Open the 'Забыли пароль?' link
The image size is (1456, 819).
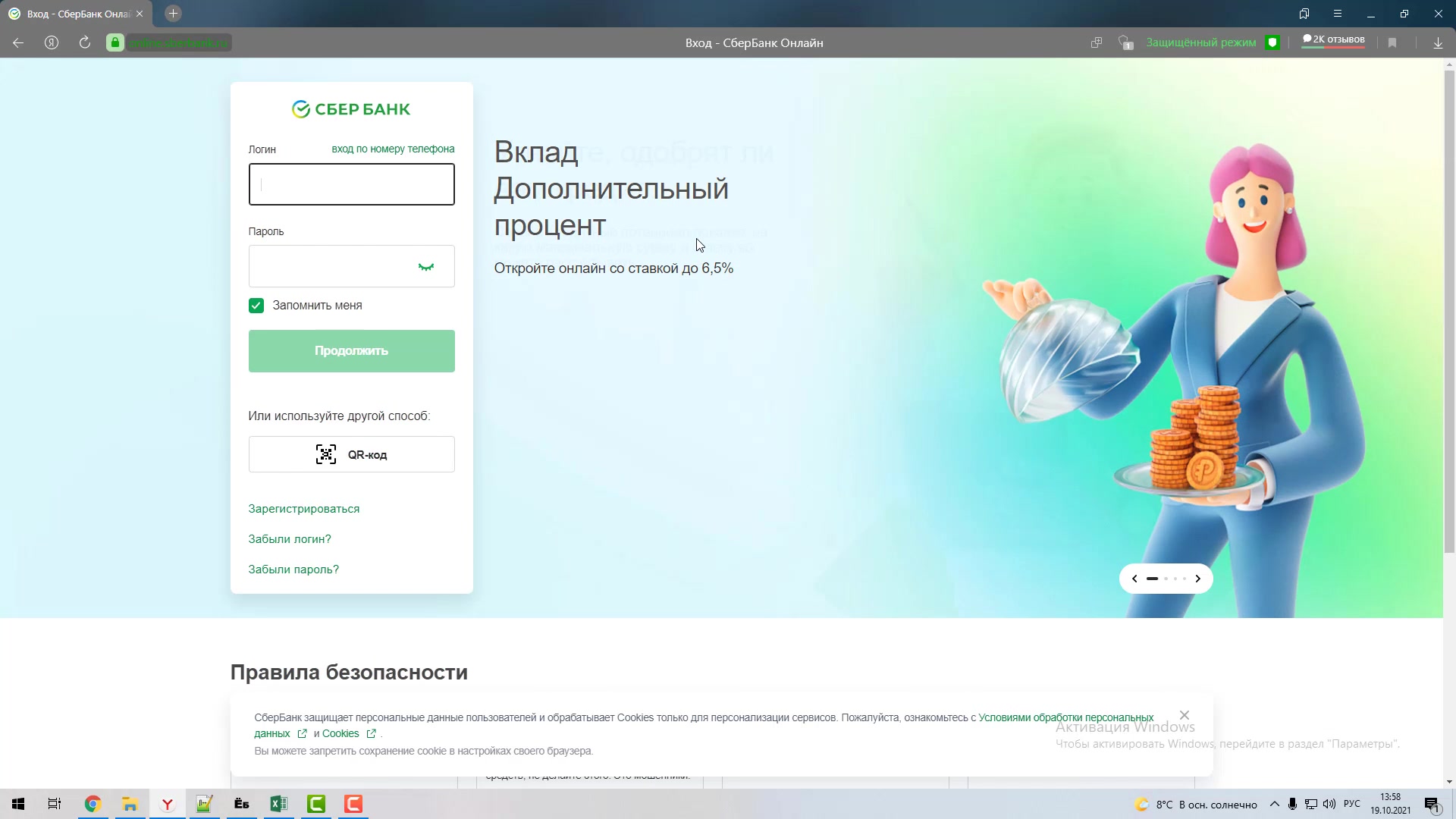293,570
